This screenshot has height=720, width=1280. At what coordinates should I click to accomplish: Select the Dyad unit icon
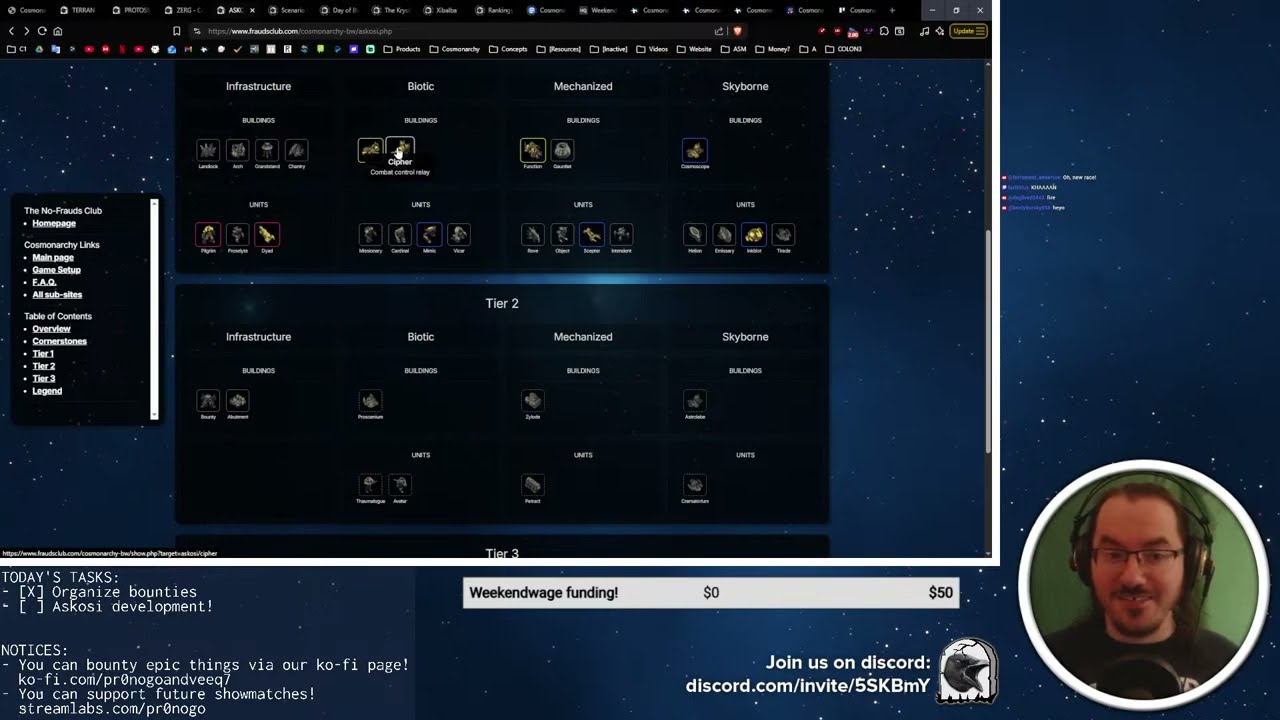click(267, 234)
